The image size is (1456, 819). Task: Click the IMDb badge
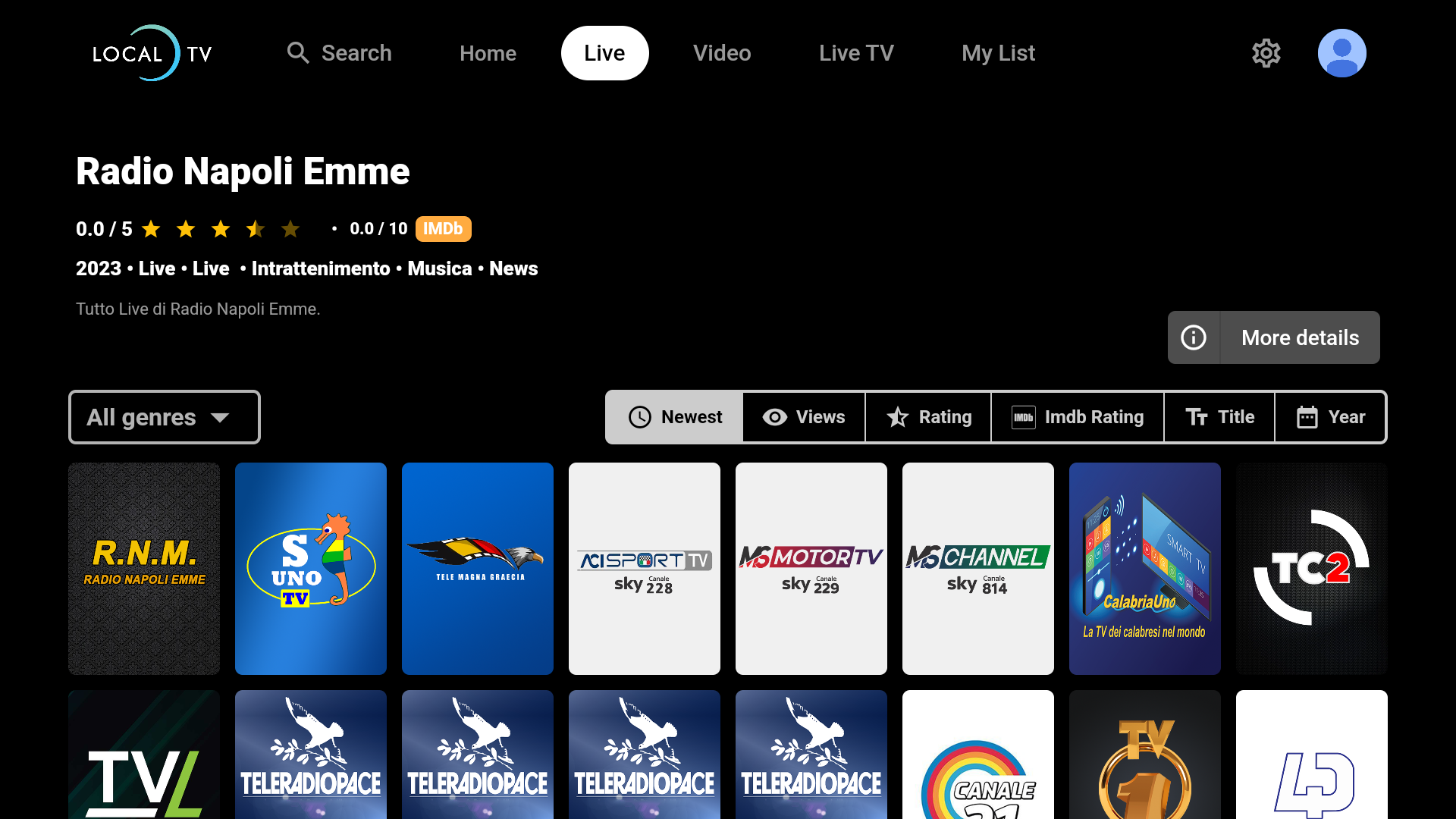tap(444, 229)
